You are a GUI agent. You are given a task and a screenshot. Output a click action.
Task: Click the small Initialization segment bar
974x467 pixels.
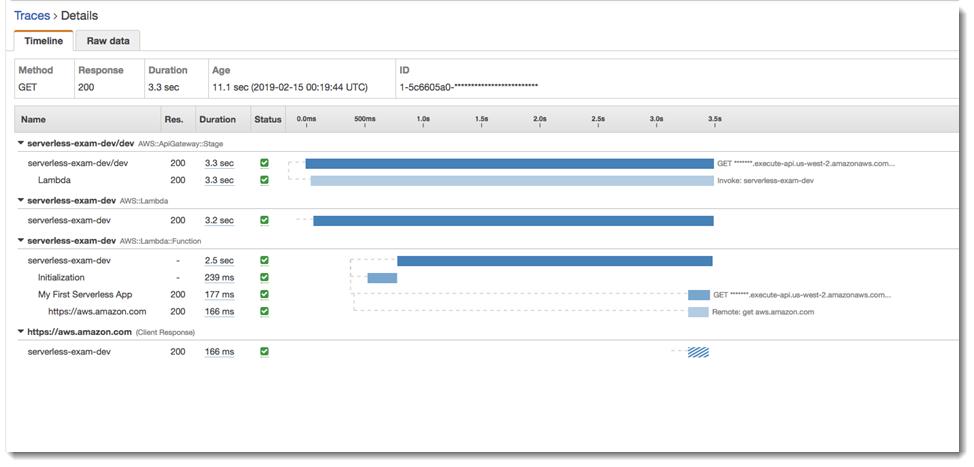click(382, 278)
